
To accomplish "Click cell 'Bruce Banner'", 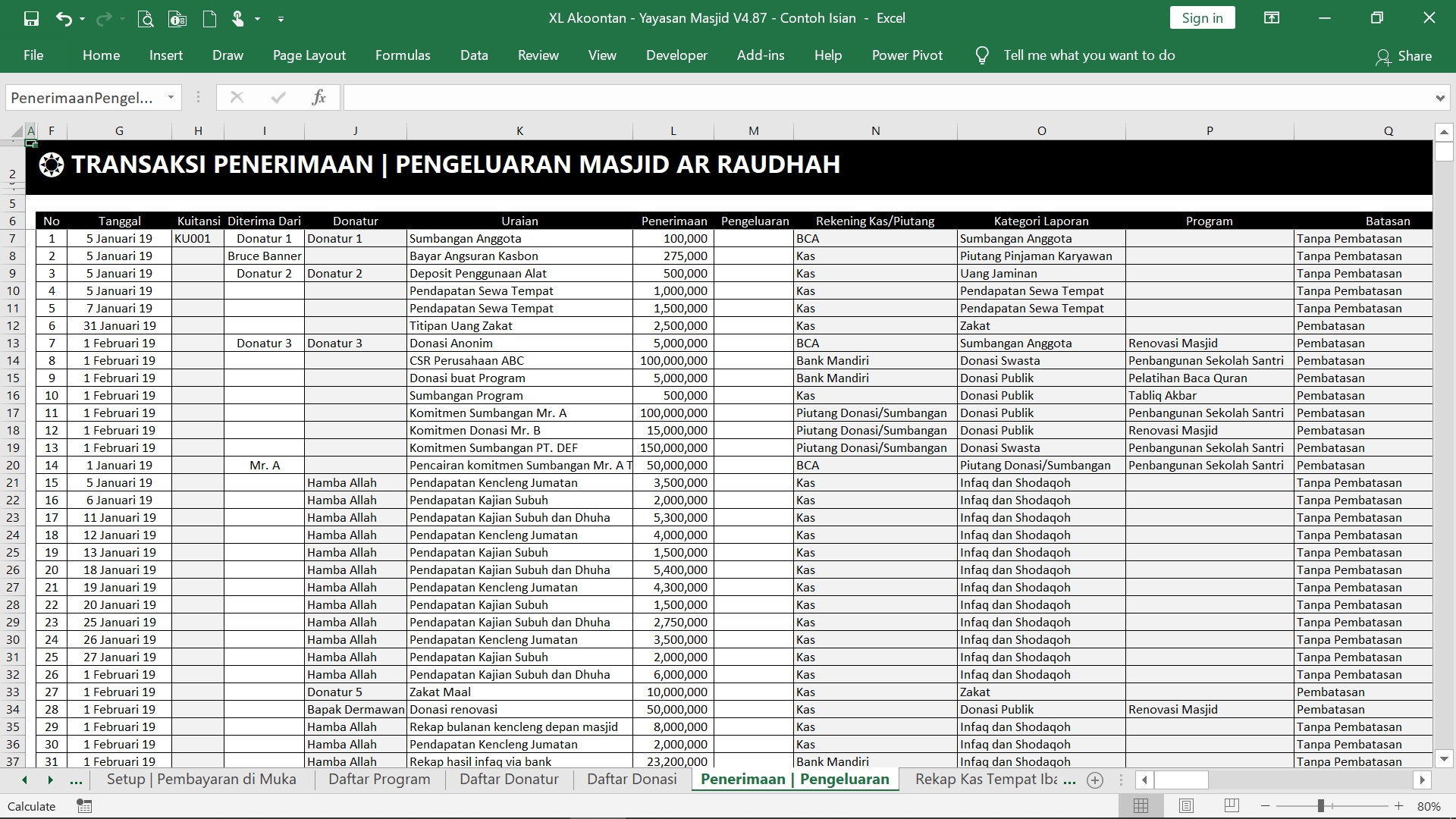I will [x=264, y=256].
